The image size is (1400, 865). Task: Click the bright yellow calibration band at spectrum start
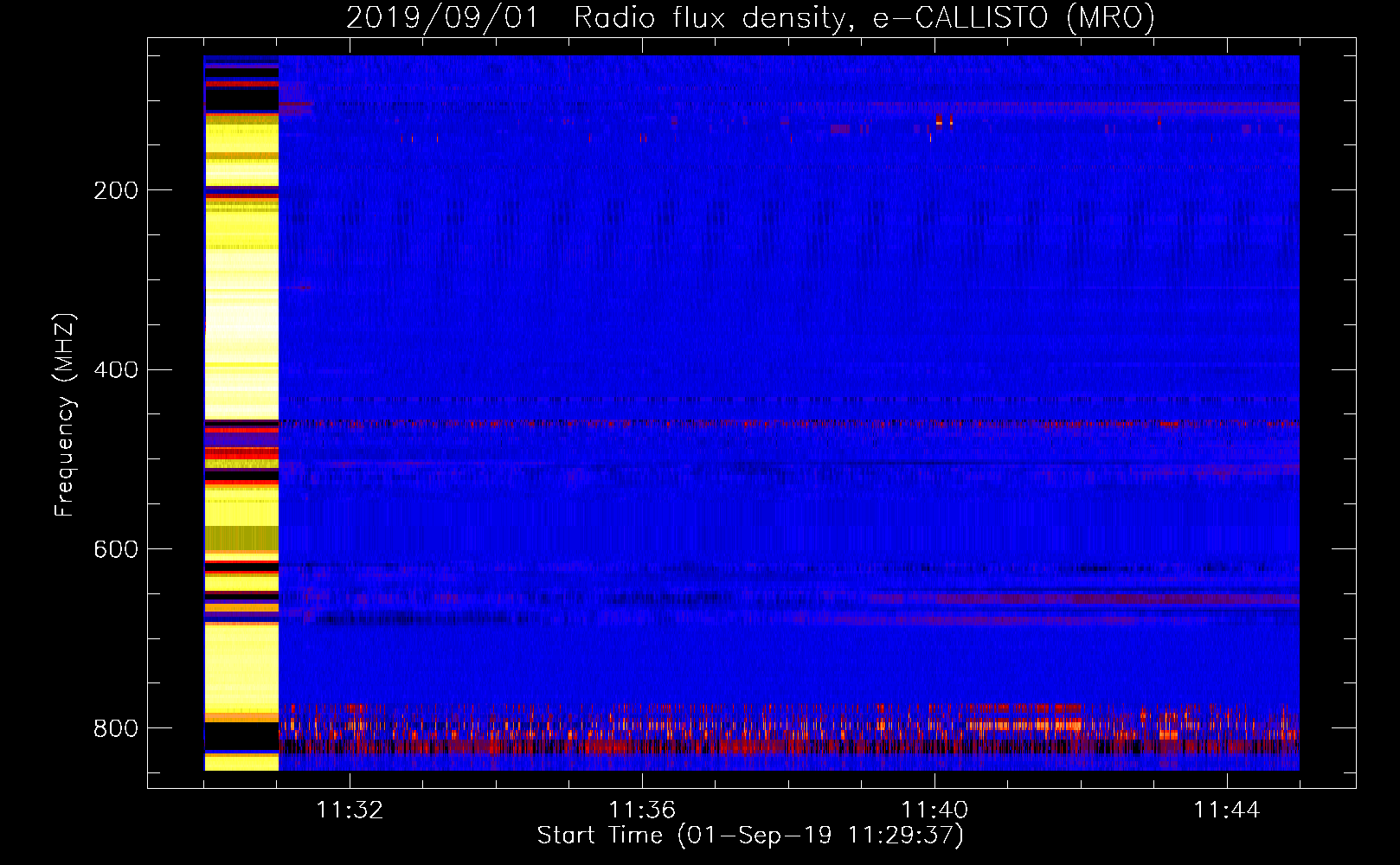(x=241, y=413)
